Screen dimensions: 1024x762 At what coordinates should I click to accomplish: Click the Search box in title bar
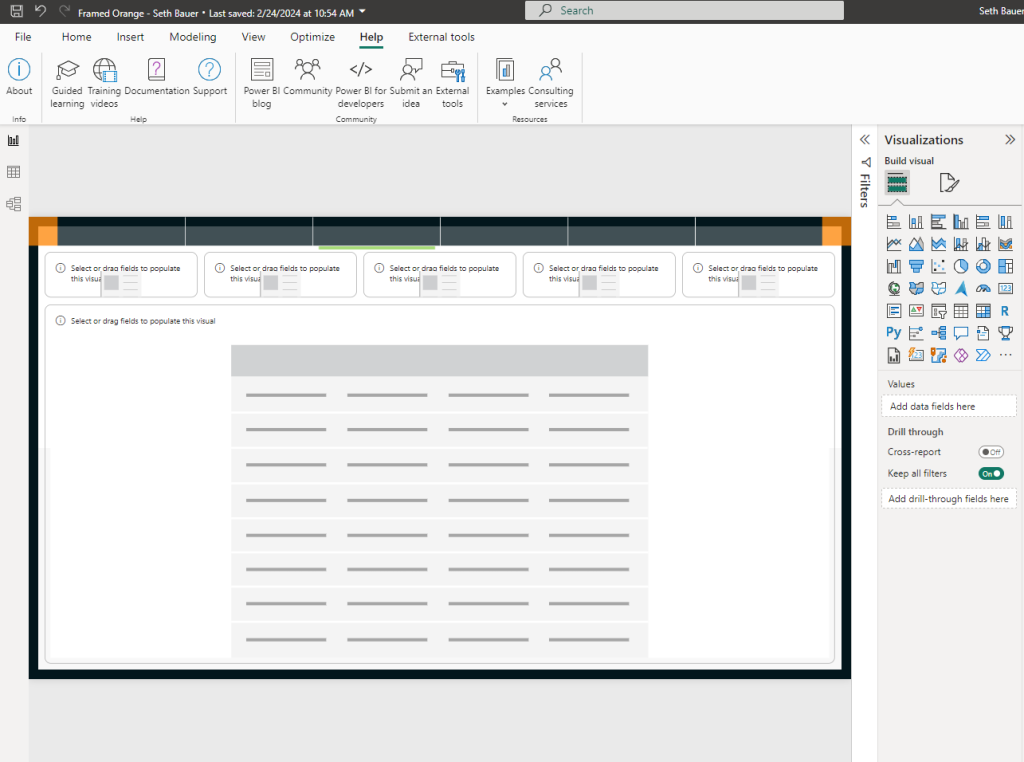point(684,10)
